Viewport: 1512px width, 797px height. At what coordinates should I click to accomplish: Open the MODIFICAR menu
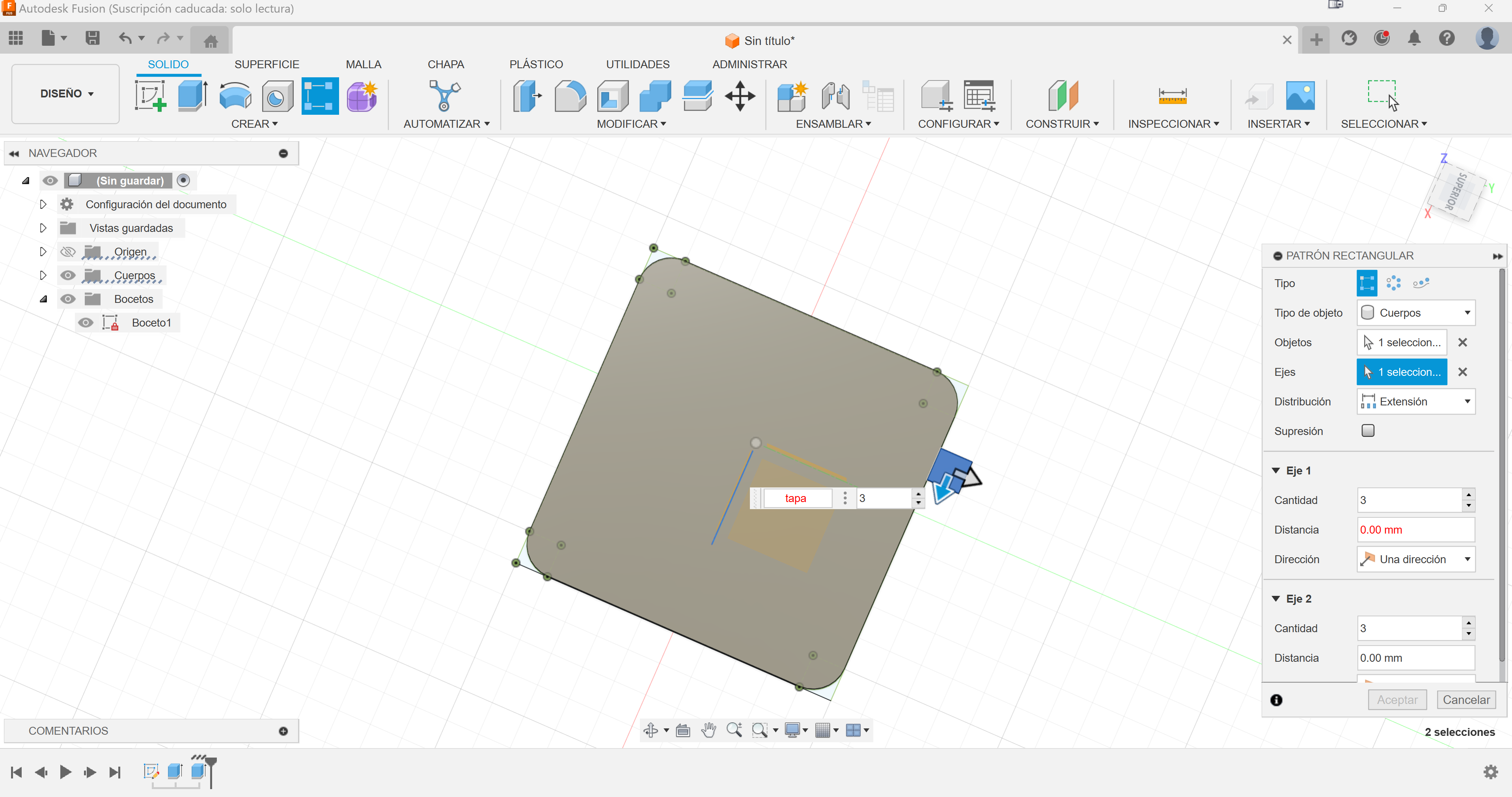click(x=631, y=124)
